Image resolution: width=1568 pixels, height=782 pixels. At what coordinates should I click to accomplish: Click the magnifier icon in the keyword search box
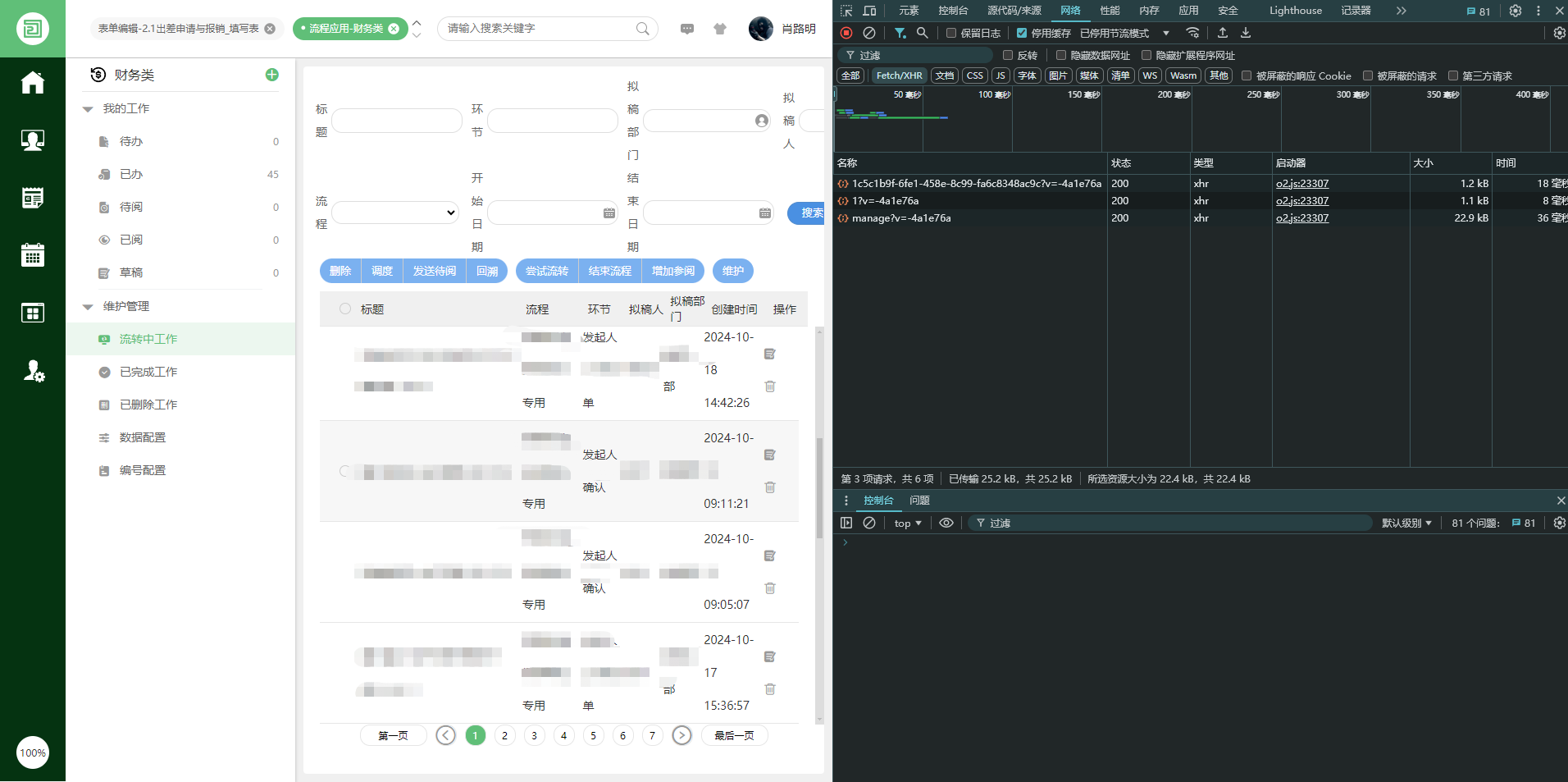point(643,29)
